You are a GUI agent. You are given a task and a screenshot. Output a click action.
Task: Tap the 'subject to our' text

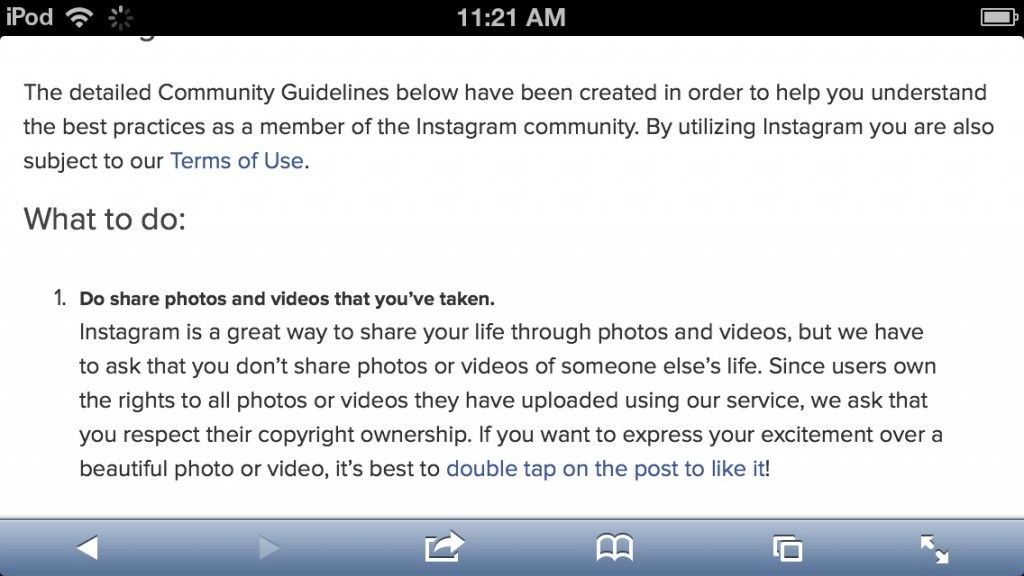93,161
